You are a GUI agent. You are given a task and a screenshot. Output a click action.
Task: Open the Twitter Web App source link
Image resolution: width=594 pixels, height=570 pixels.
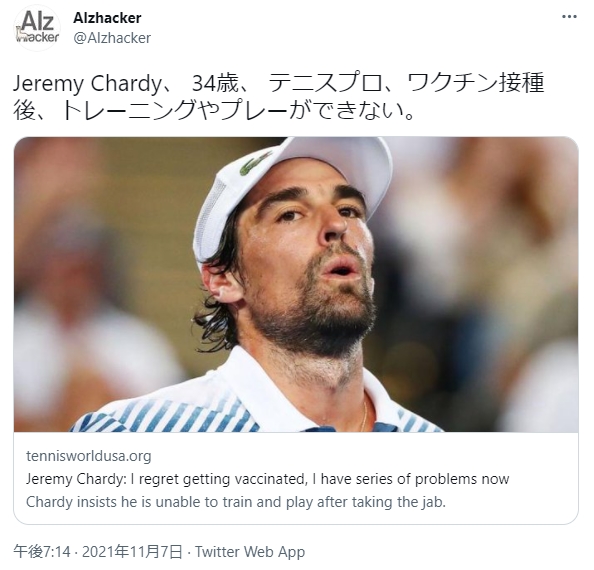[250, 552]
